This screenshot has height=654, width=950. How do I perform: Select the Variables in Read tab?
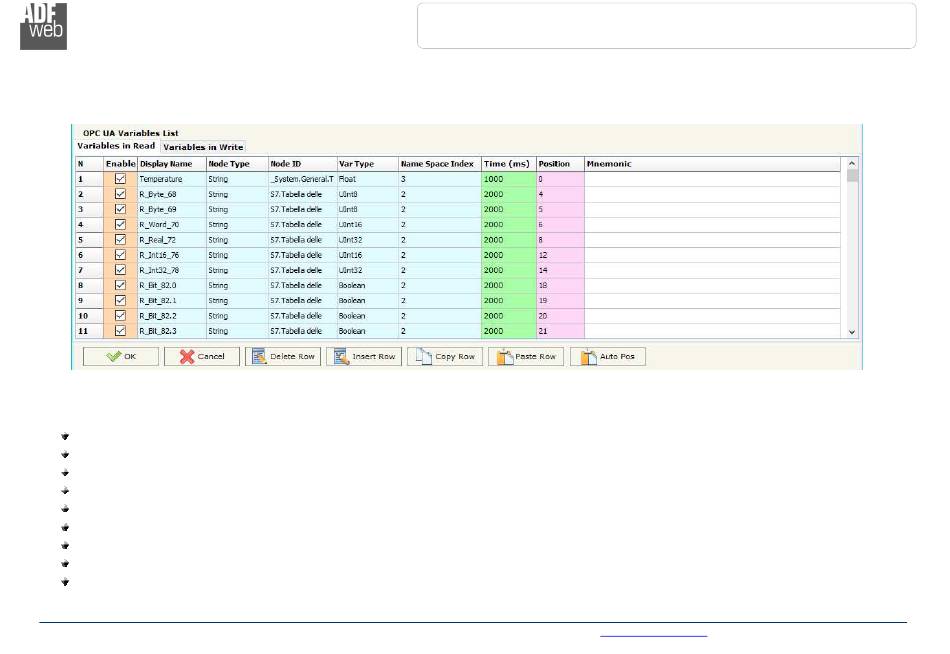coord(116,147)
